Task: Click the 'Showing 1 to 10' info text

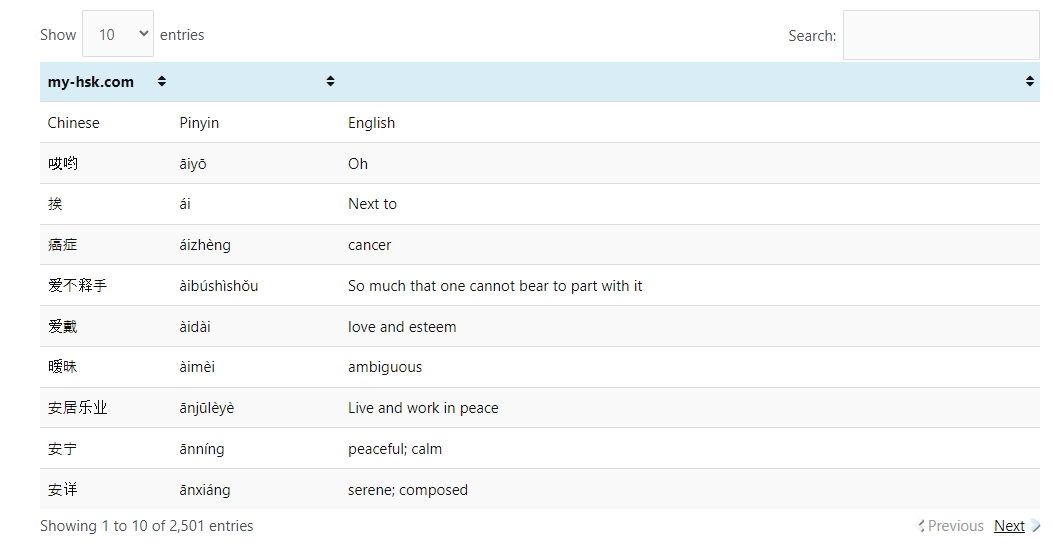Action: click(147, 526)
